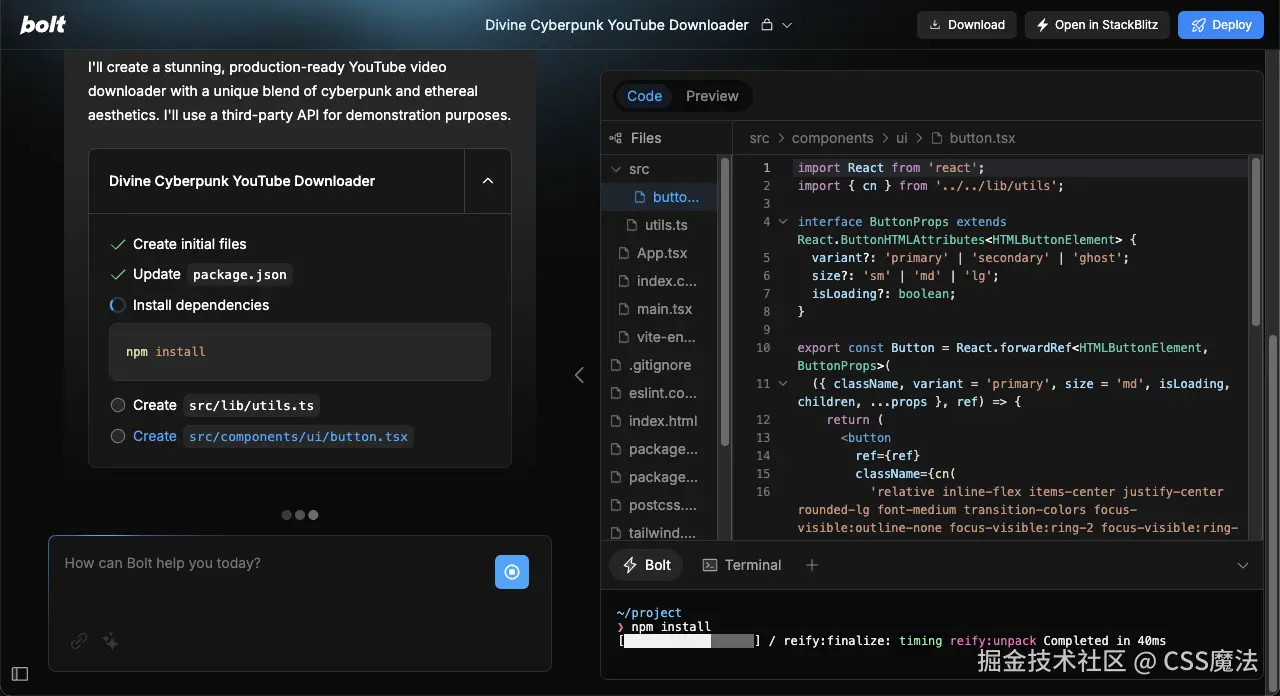Click the Install dependencies step text
This screenshot has width=1280, height=696.
[201, 305]
